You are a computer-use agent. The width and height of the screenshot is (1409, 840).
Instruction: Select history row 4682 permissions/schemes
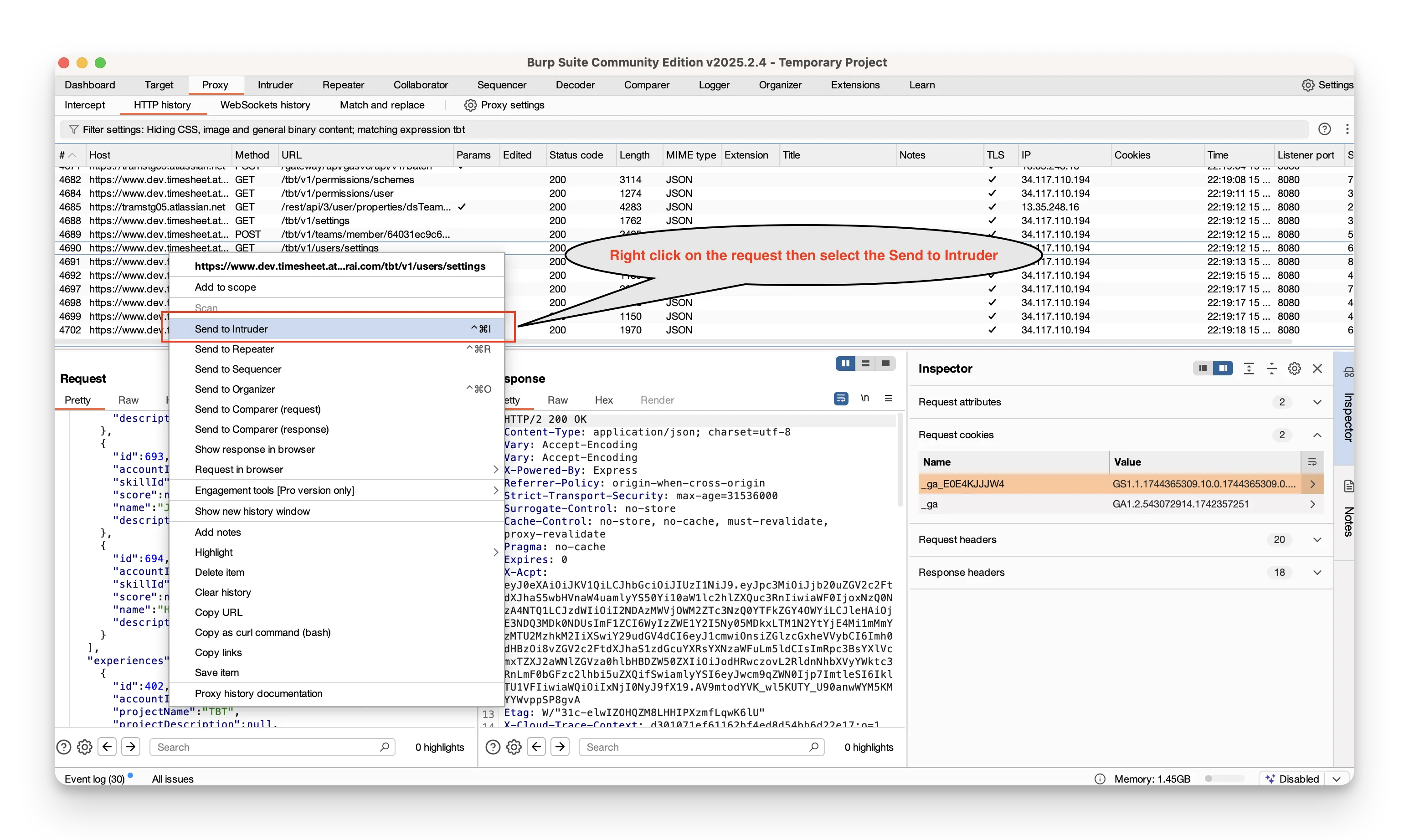[x=704, y=179]
